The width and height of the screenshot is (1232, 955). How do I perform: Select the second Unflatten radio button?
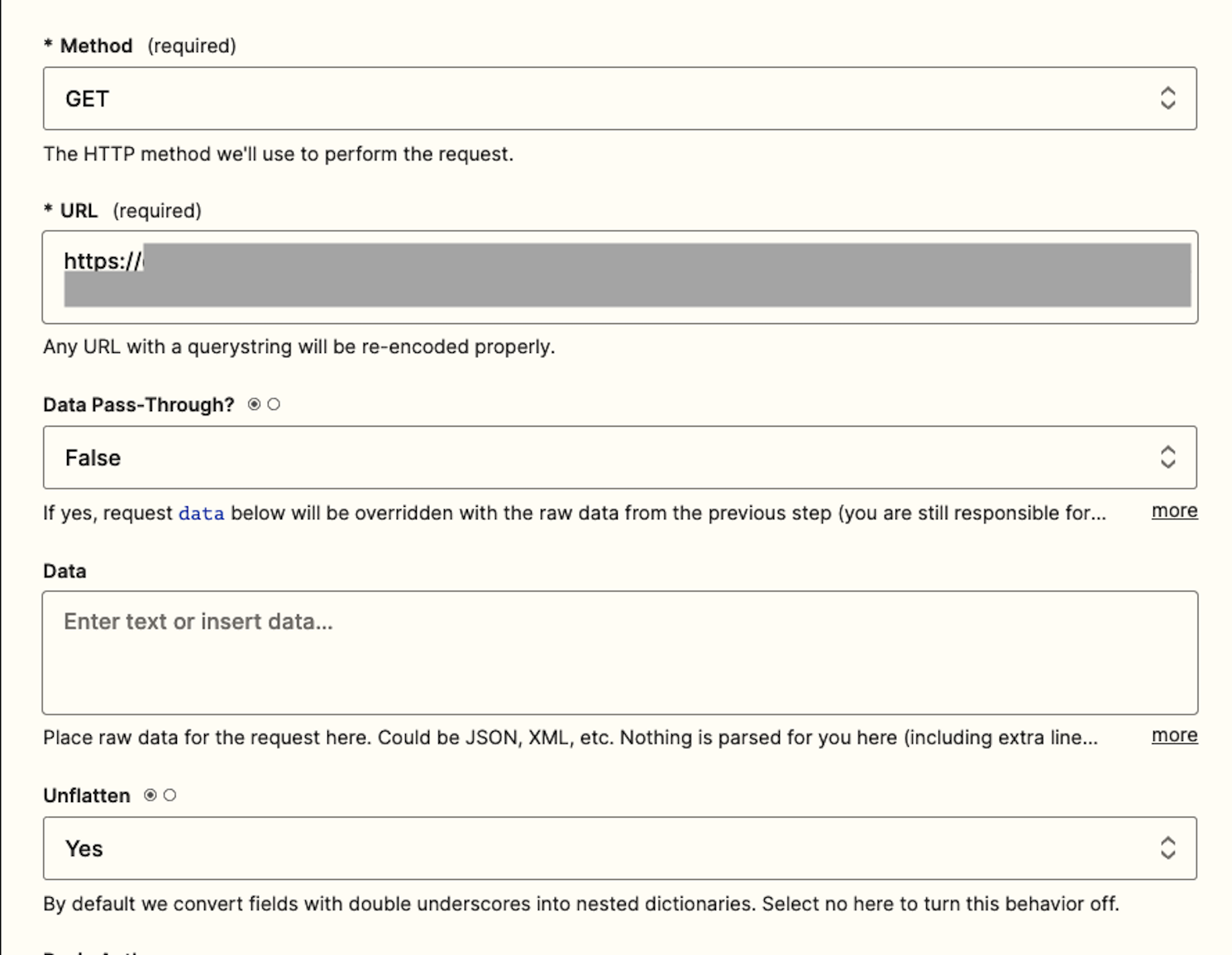pos(170,795)
